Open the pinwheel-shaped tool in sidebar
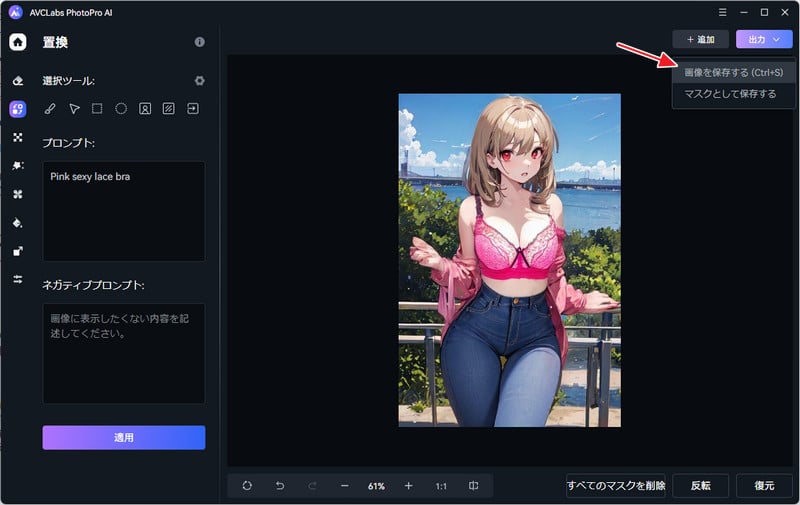Image resolution: width=800 pixels, height=505 pixels. (x=18, y=194)
